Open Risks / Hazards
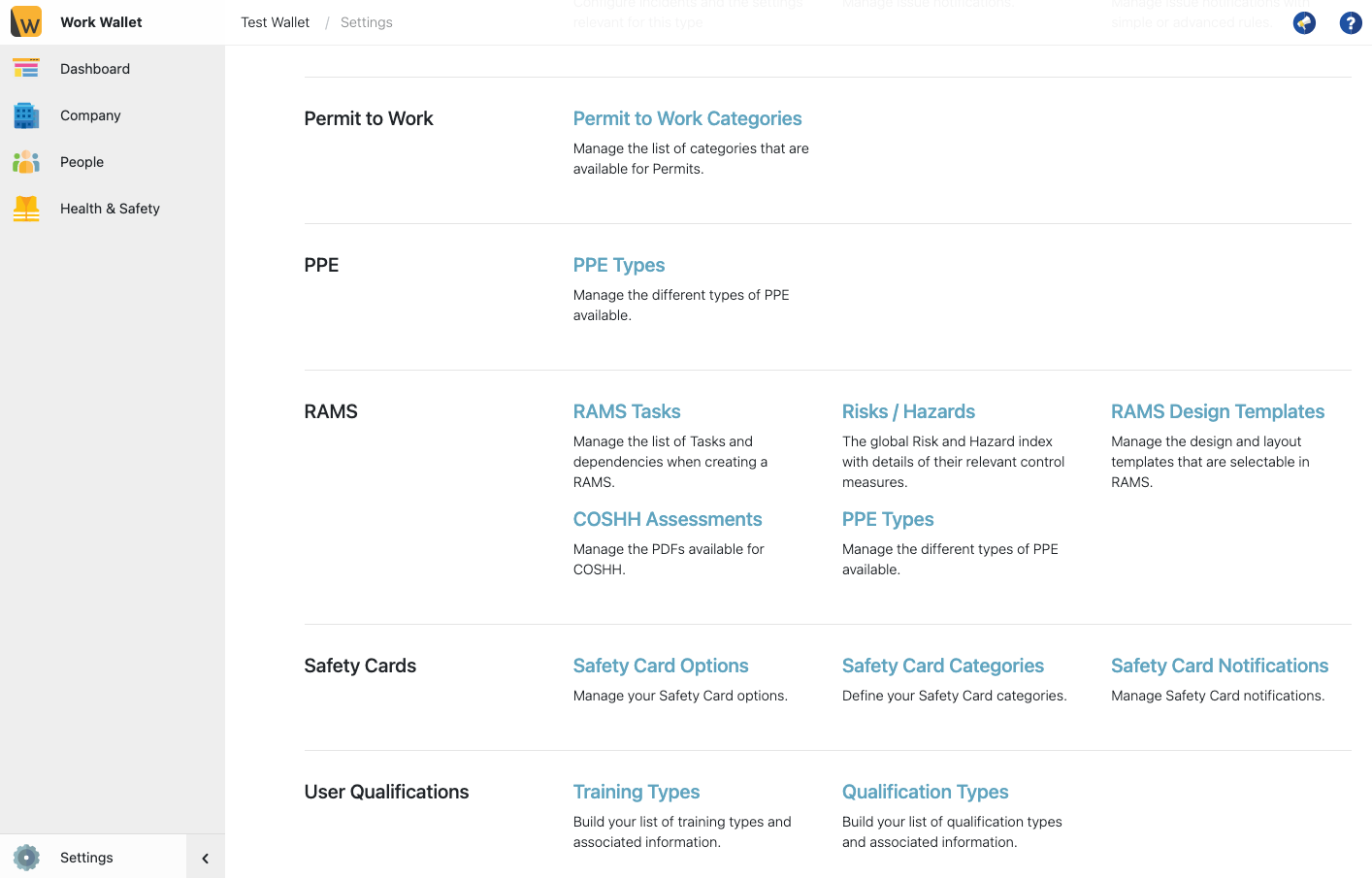 coord(908,411)
